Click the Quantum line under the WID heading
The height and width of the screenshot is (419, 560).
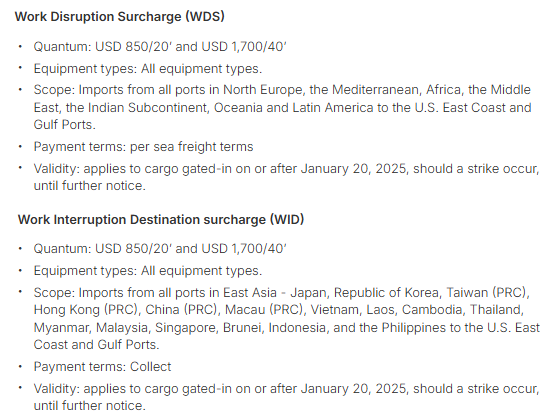160,249
